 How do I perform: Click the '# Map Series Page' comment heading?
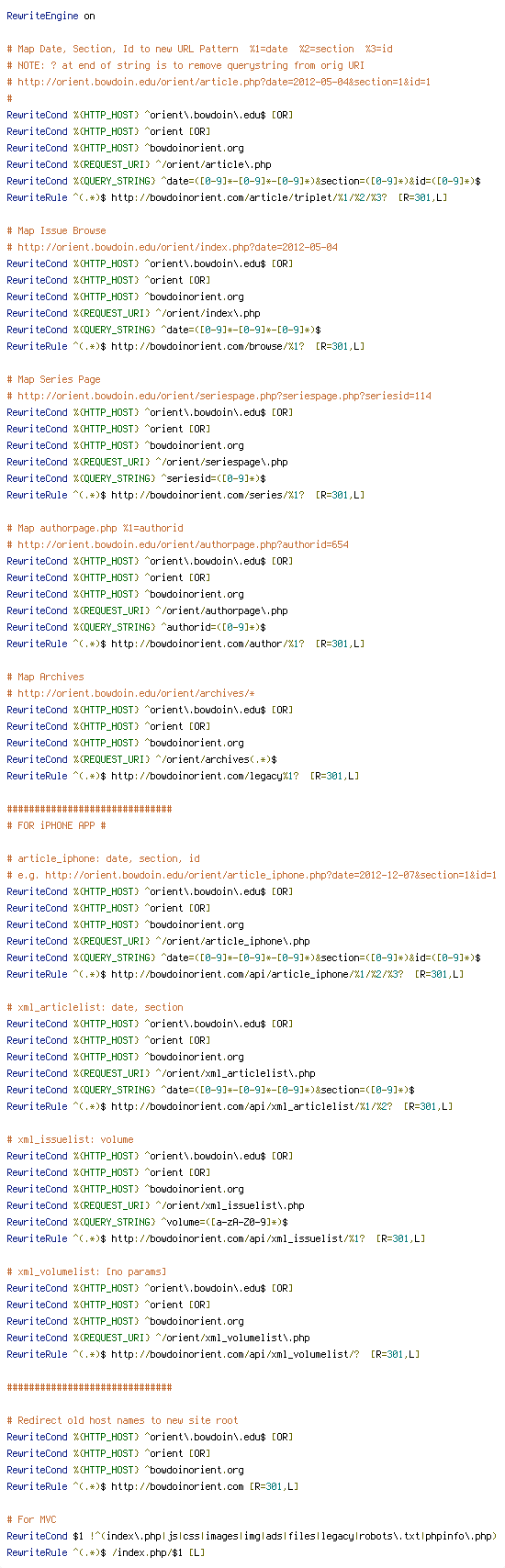point(53,379)
